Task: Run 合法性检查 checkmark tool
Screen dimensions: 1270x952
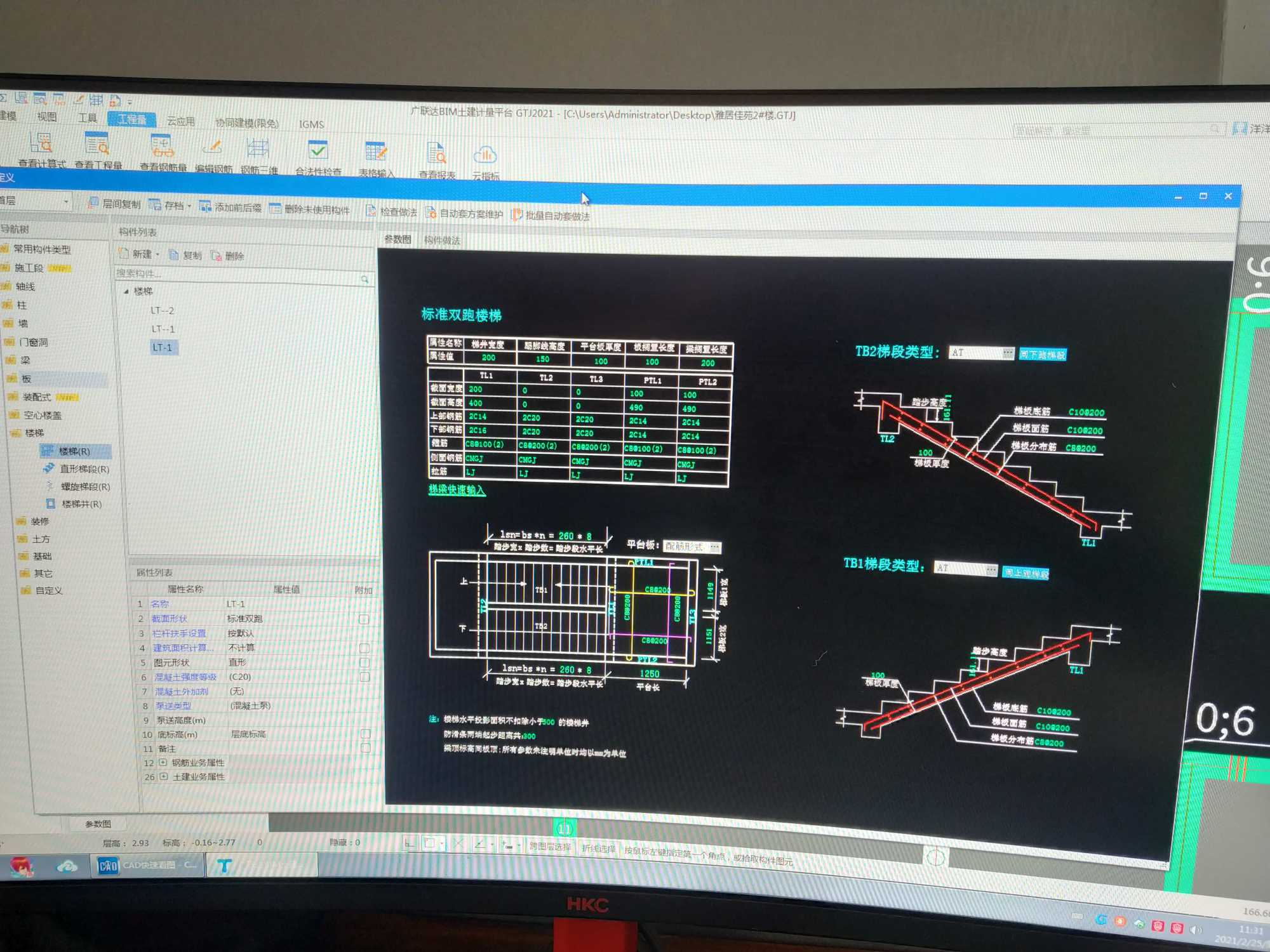Action: [318, 157]
